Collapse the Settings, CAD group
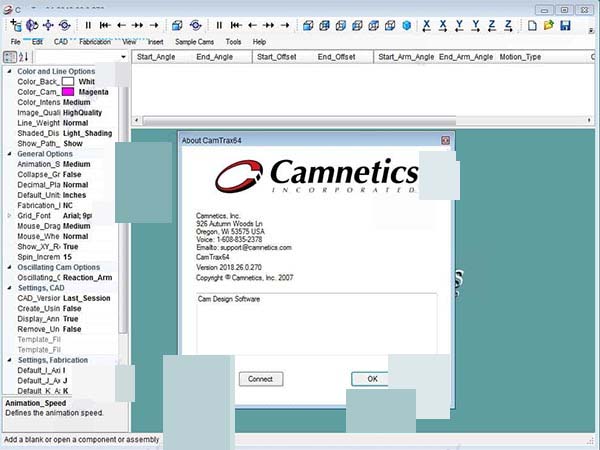Image resolution: width=600 pixels, height=450 pixels. click(x=10, y=288)
